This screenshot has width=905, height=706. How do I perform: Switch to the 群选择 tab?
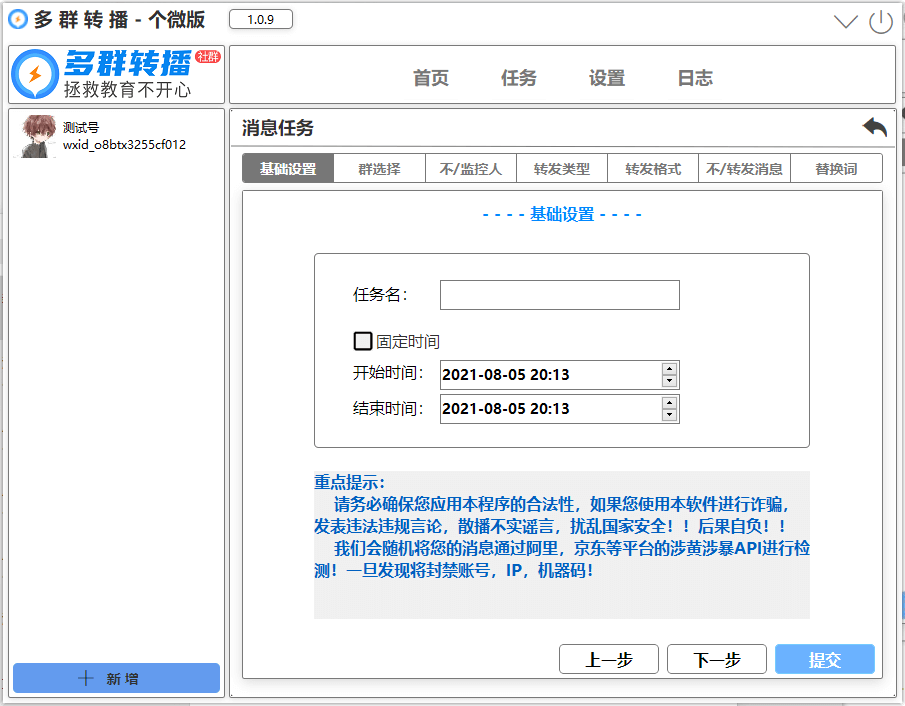click(x=379, y=169)
